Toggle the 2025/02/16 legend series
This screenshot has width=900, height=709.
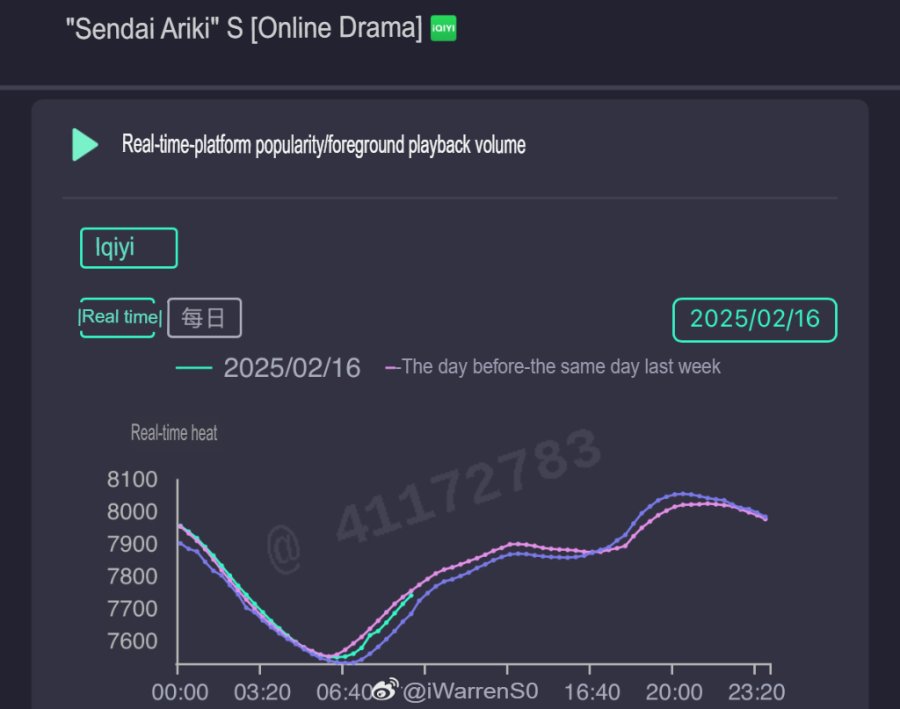[x=291, y=367]
